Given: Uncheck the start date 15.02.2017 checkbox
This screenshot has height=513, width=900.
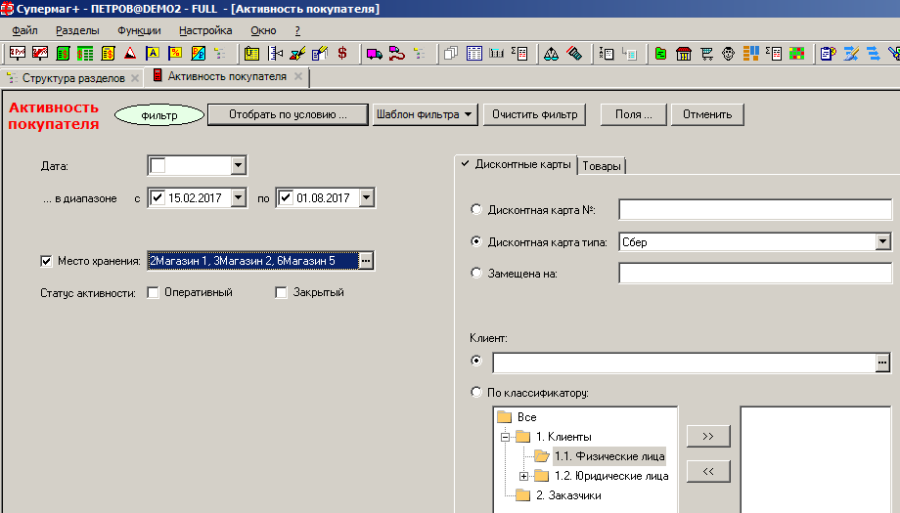Looking at the screenshot, I should click(157, 198).
